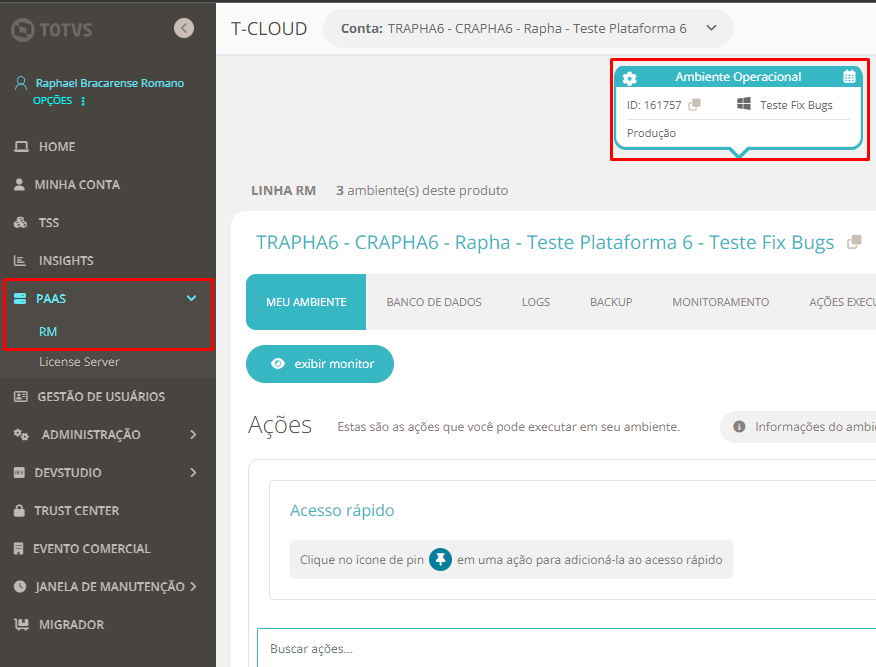This screenshot has width=876, height=667.
Task: Click the T-CLOUD title
Action: (269, 28)
